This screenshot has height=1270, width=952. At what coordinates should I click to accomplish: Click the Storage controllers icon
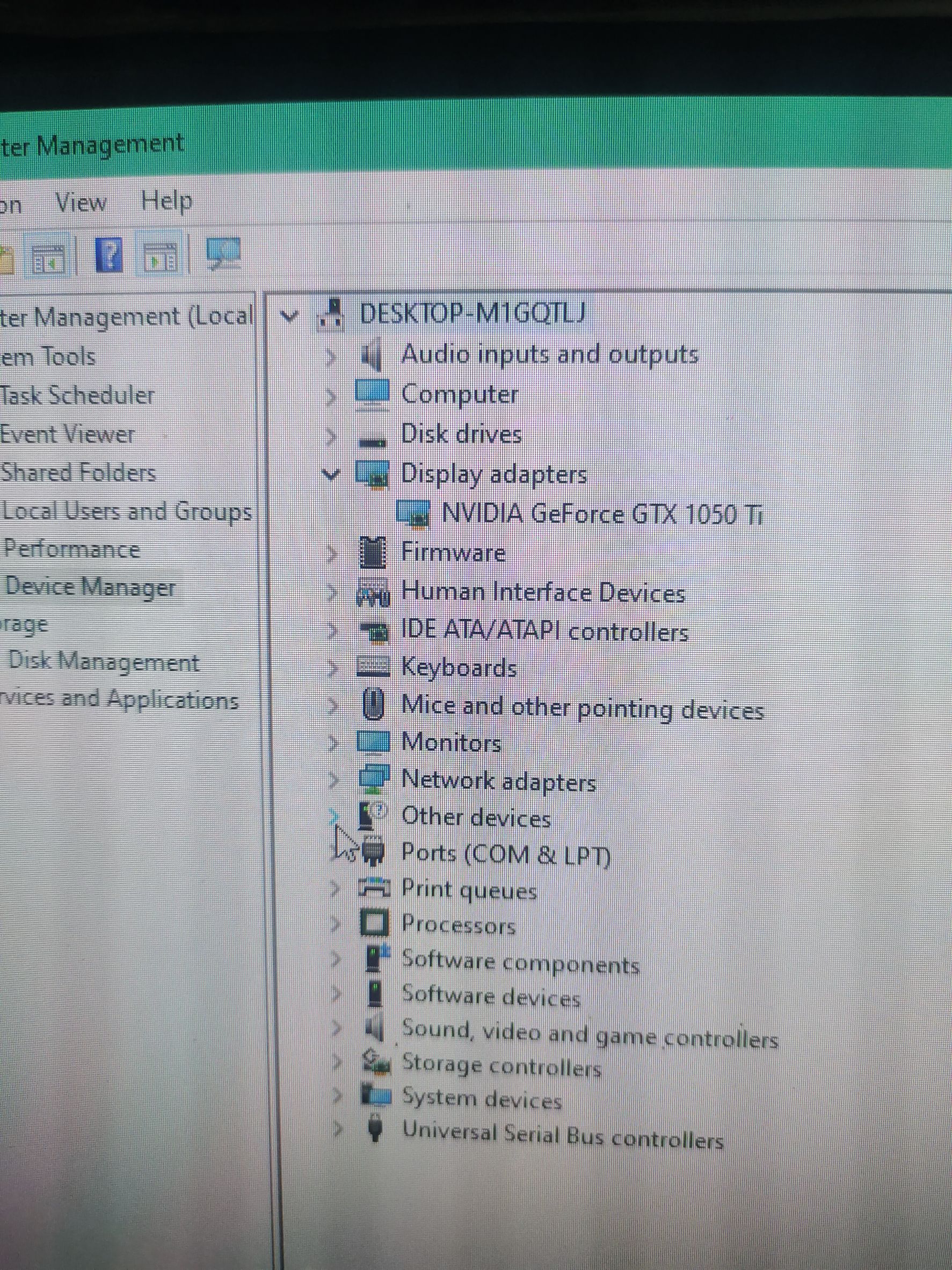(x=376, y=1061)
